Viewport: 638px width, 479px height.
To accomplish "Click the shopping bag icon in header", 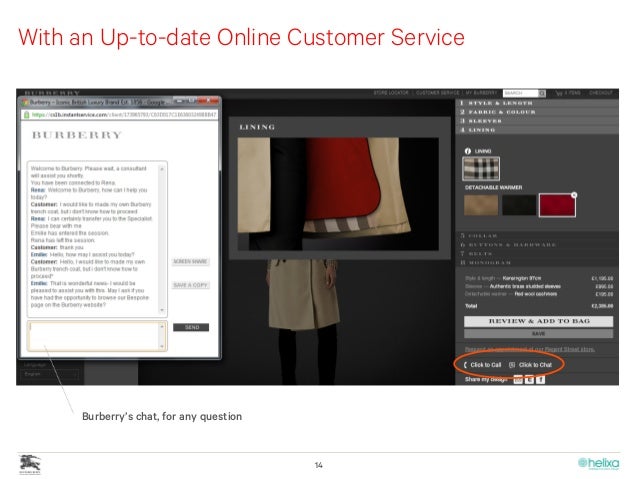I will [559, 93].
